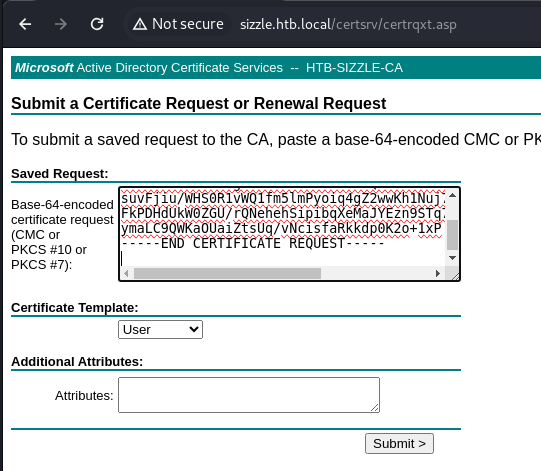Viewport: 541px width, 471px height.
Task: Submit the certificate request
Action: tap(399, 443)
